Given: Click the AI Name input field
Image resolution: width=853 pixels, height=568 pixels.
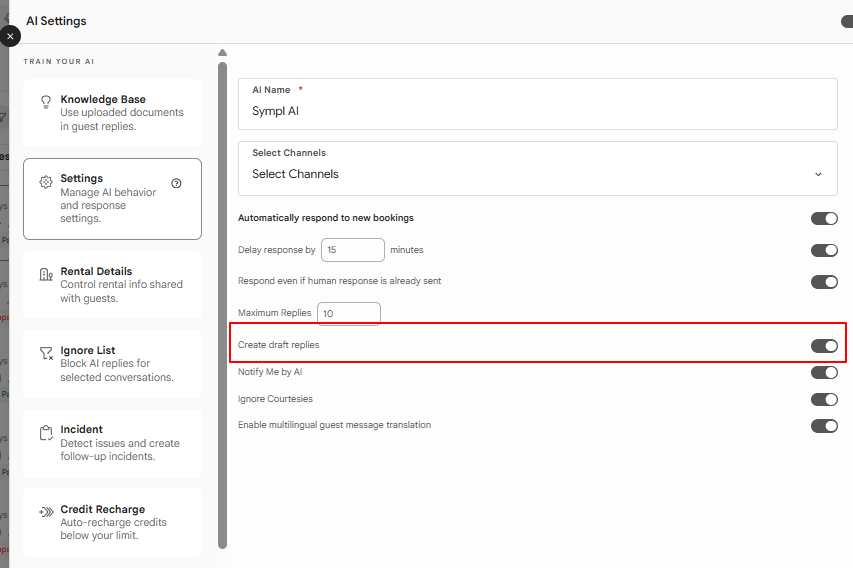Looking at the screenshot, I should coord(537,104).
